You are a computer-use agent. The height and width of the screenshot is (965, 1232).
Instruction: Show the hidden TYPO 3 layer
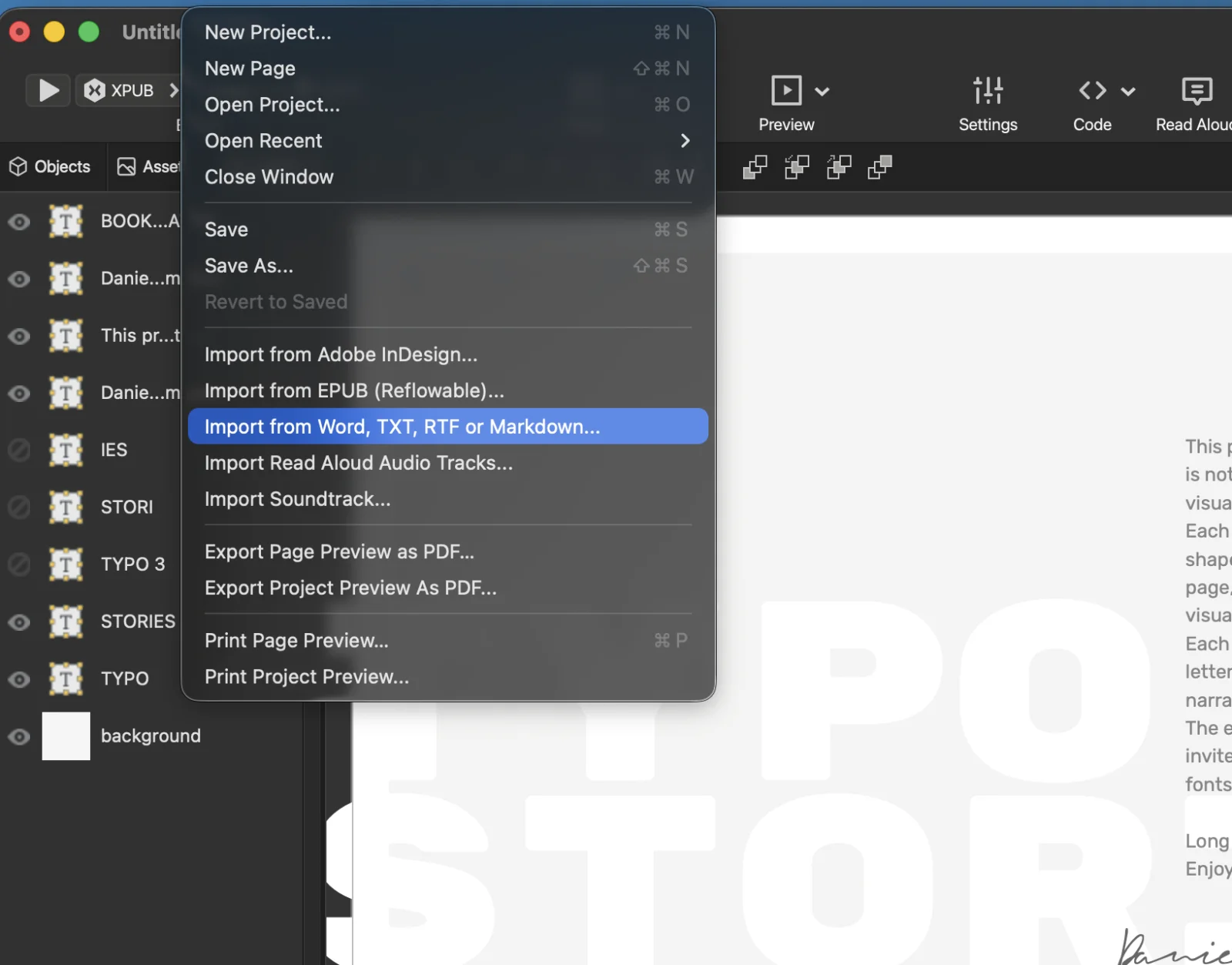19,565
